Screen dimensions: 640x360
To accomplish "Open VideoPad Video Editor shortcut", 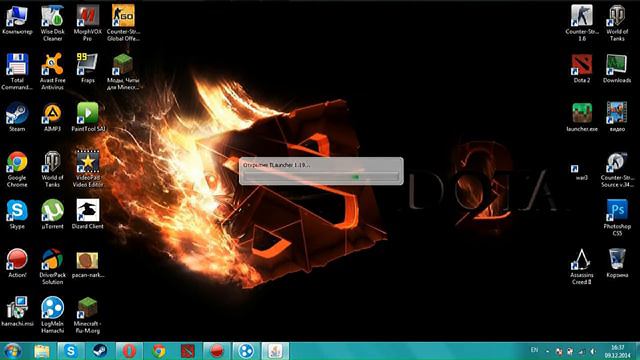I will click(87, 169).
